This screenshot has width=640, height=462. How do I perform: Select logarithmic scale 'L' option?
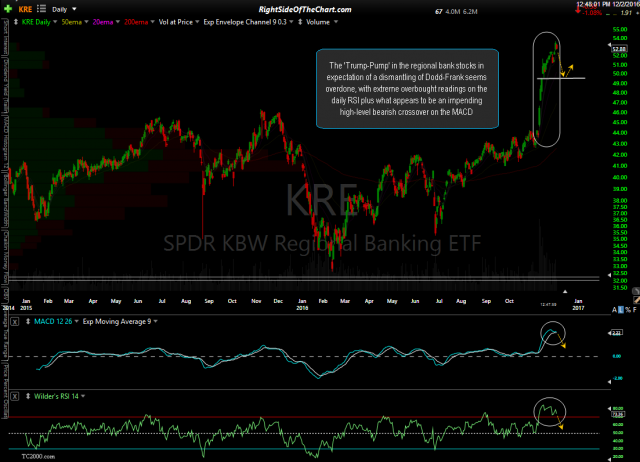click(621, 310)
